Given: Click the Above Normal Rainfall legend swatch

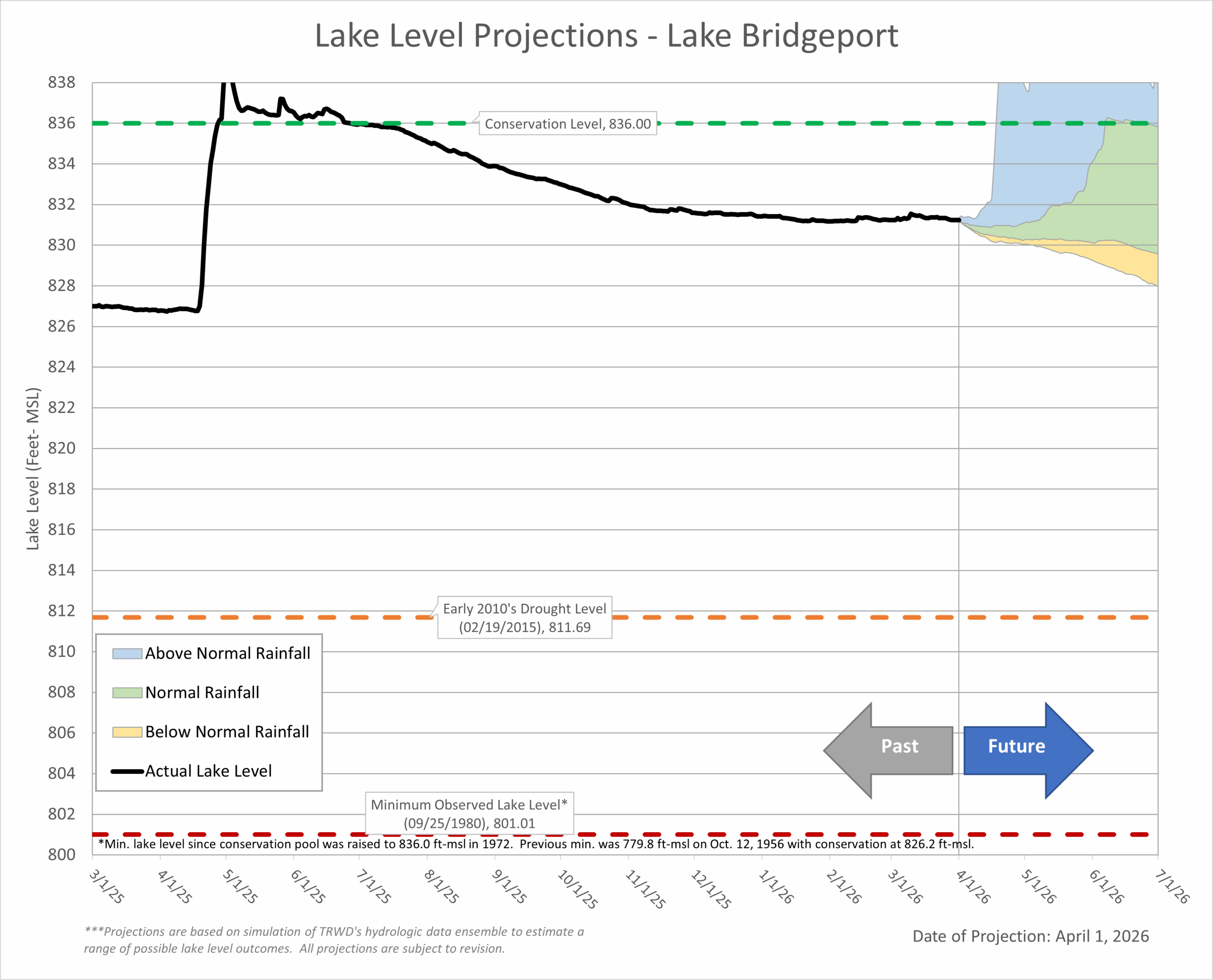Looking at the screenshot, I should tap(127, 653).
